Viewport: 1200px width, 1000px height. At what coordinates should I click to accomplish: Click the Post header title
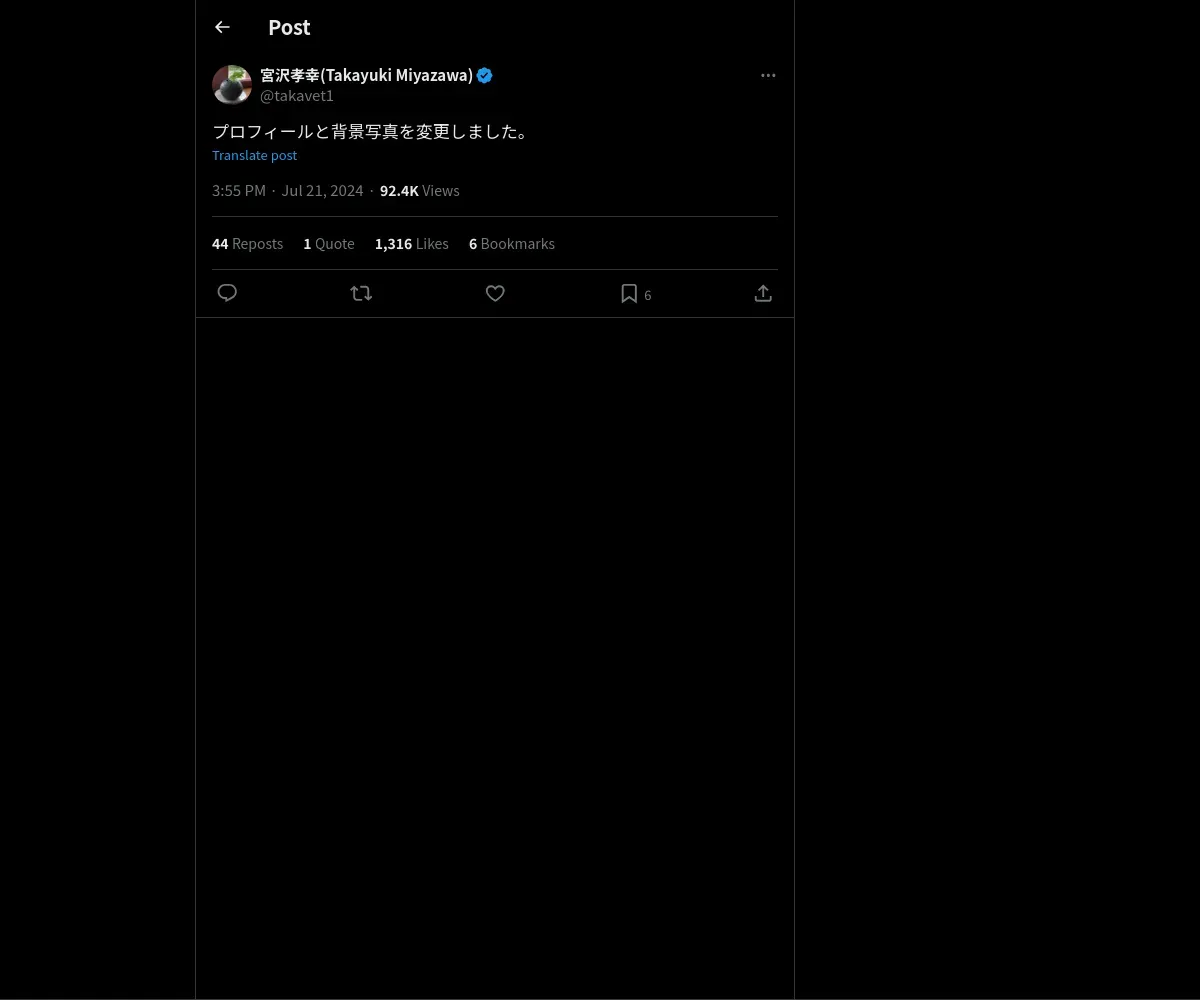click(289, 28)
